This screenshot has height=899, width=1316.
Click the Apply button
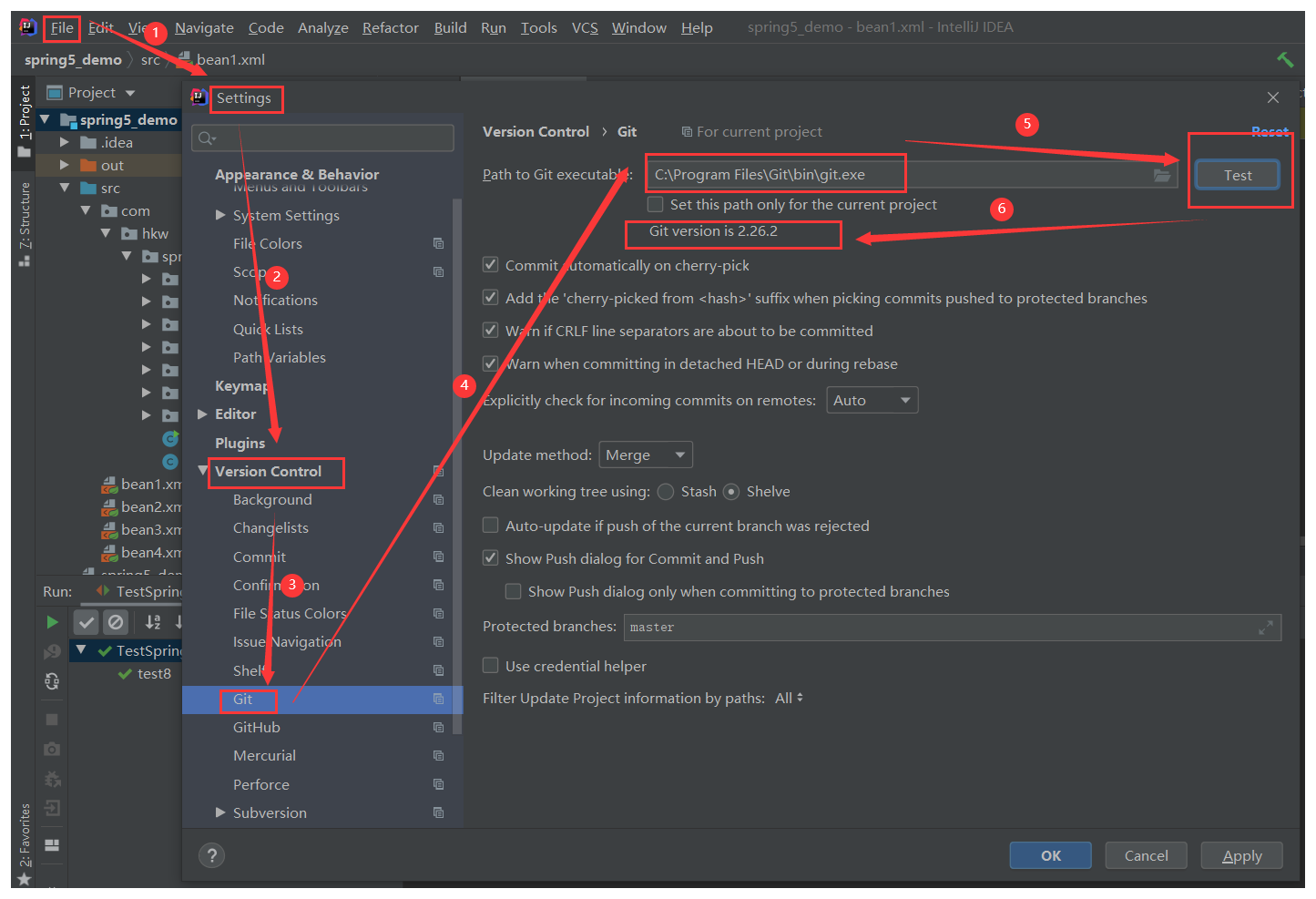[x=1242, y=855]
